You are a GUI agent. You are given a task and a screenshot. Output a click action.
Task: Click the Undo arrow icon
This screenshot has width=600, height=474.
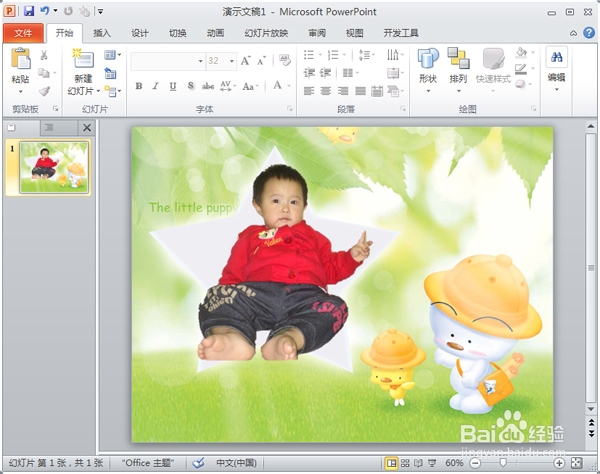45,11
